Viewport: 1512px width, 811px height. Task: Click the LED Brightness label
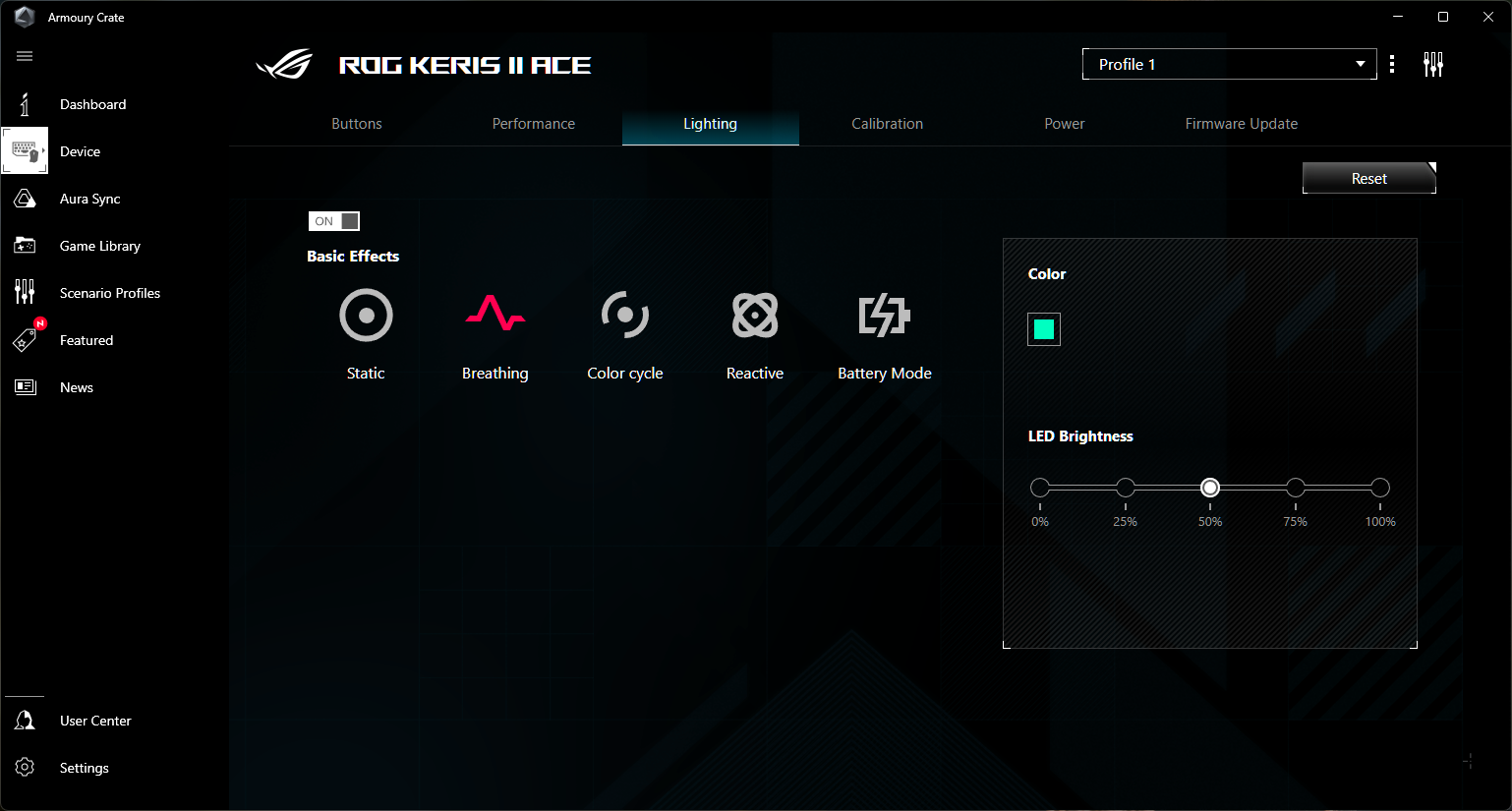click(1080, 436)
